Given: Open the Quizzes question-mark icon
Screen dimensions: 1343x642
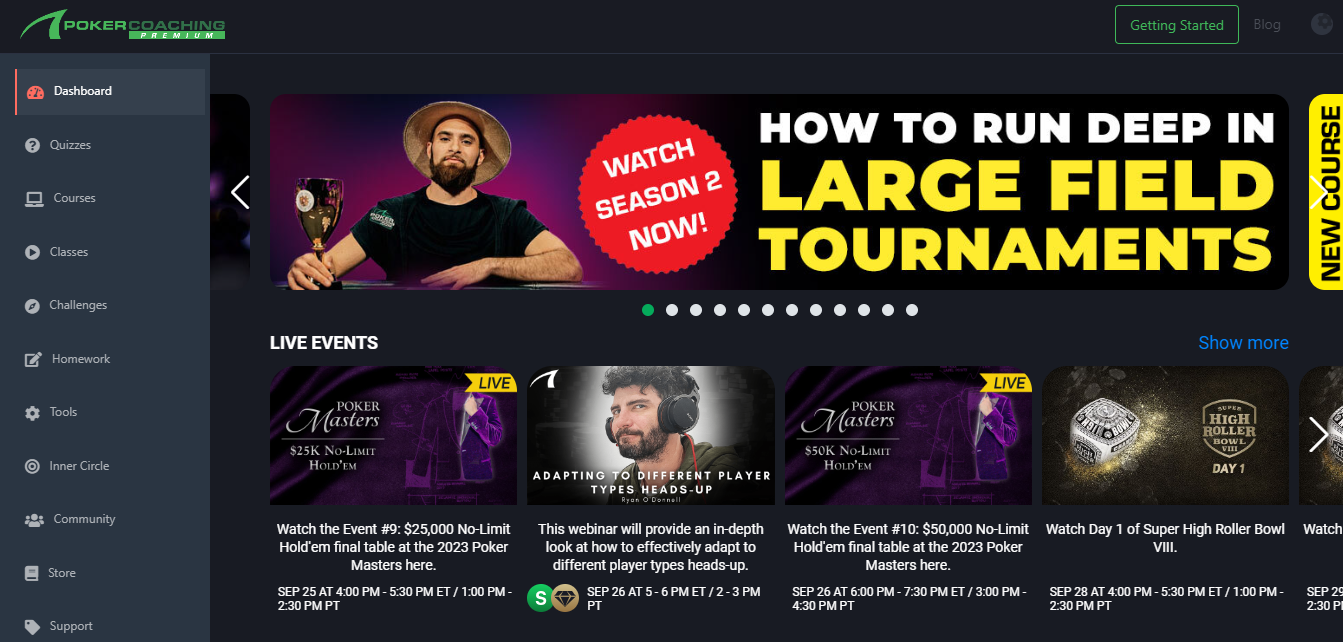Looking at the screenshot, I should pyautogui.click(x=32, y=145).
